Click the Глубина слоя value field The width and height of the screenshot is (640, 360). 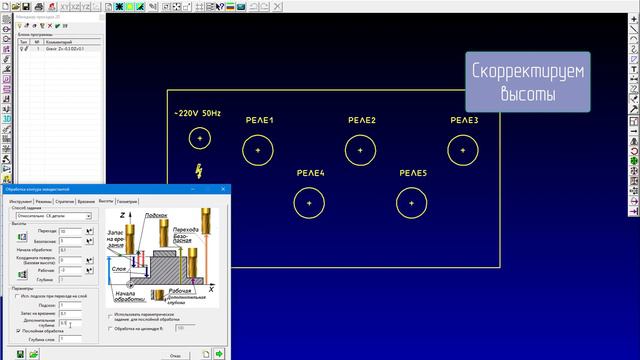71,339
